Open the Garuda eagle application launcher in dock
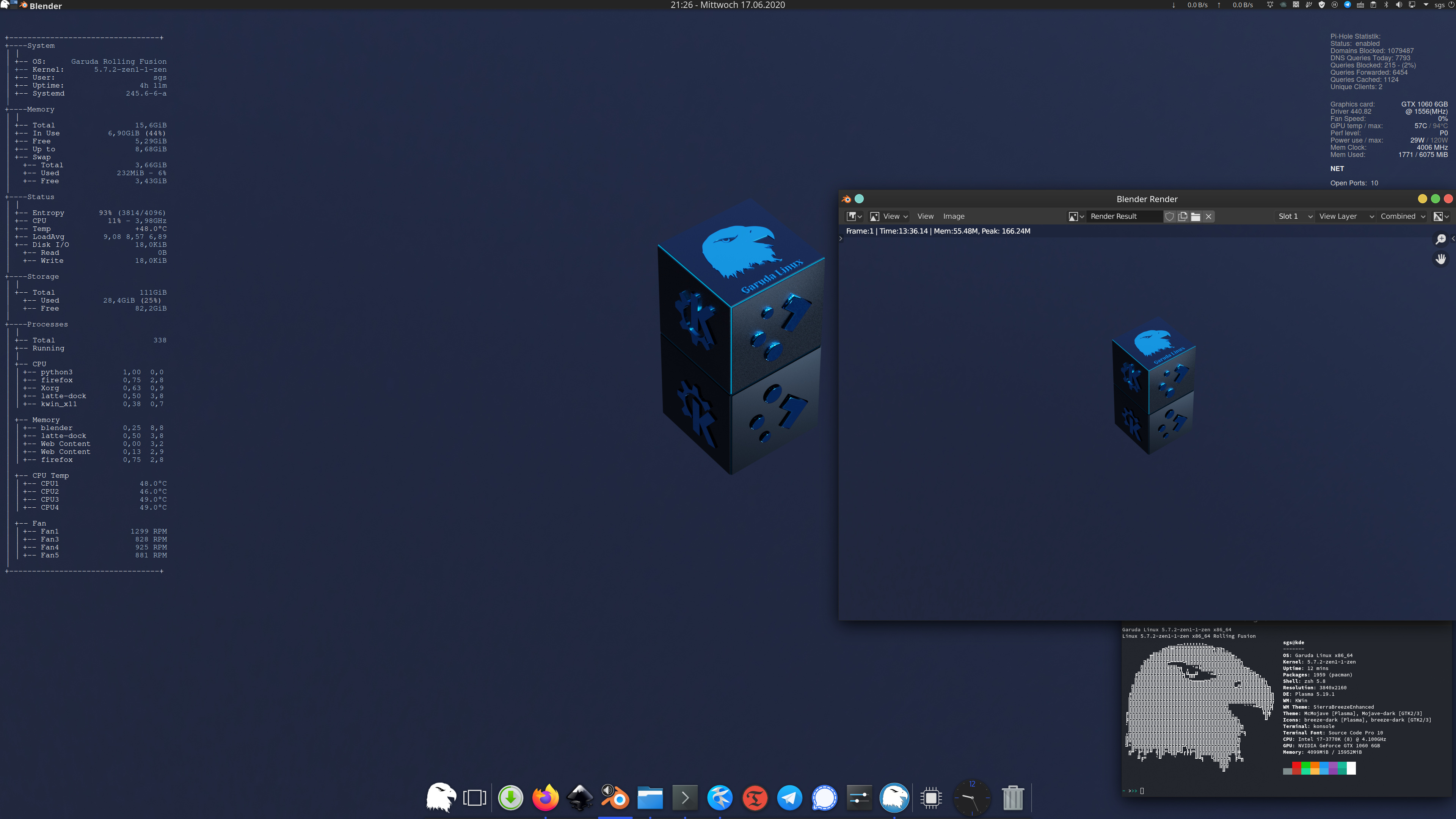 pyautogui.click(x=441, y=797)
